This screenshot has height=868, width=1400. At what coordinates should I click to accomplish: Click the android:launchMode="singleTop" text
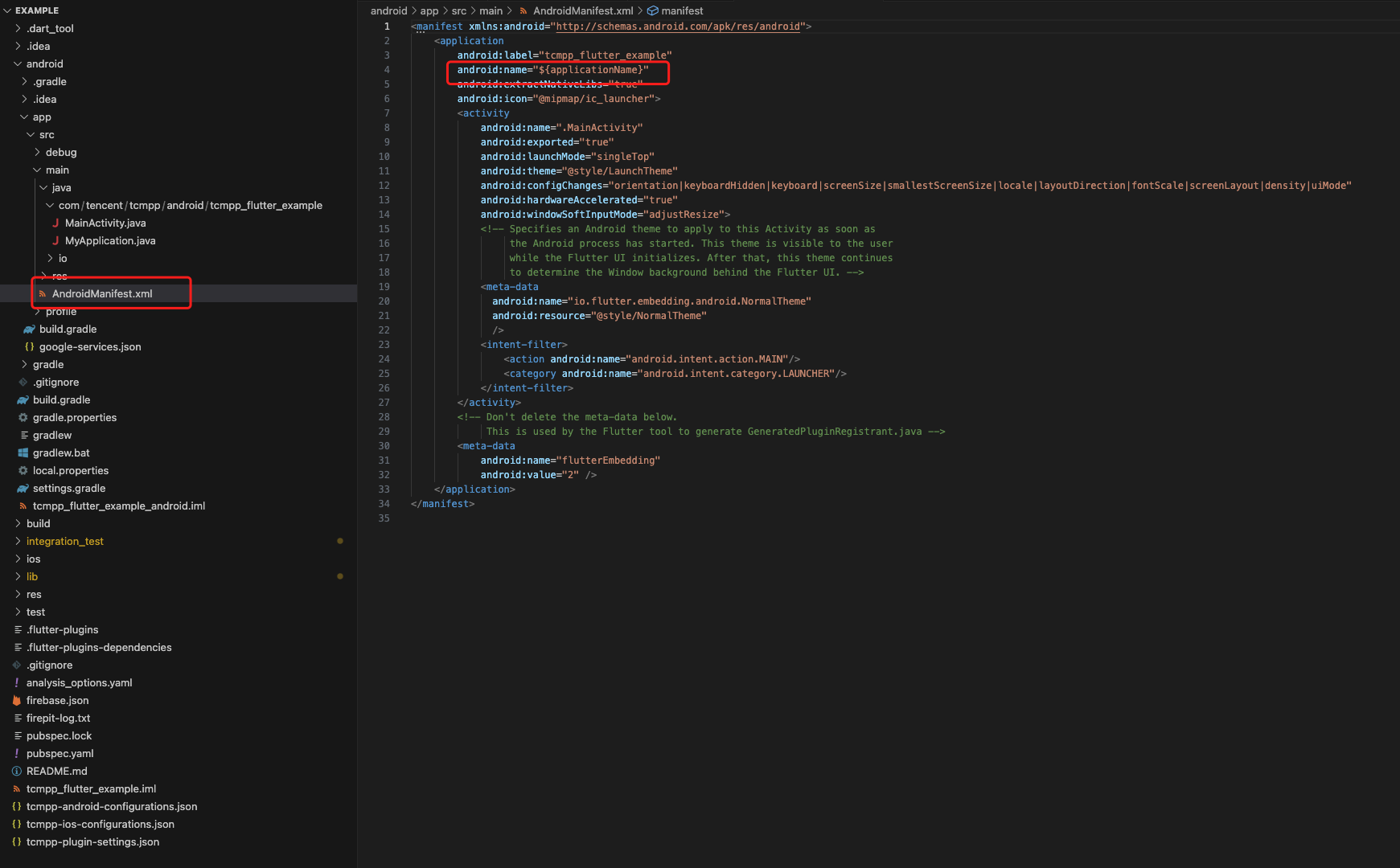click(568, 157)
